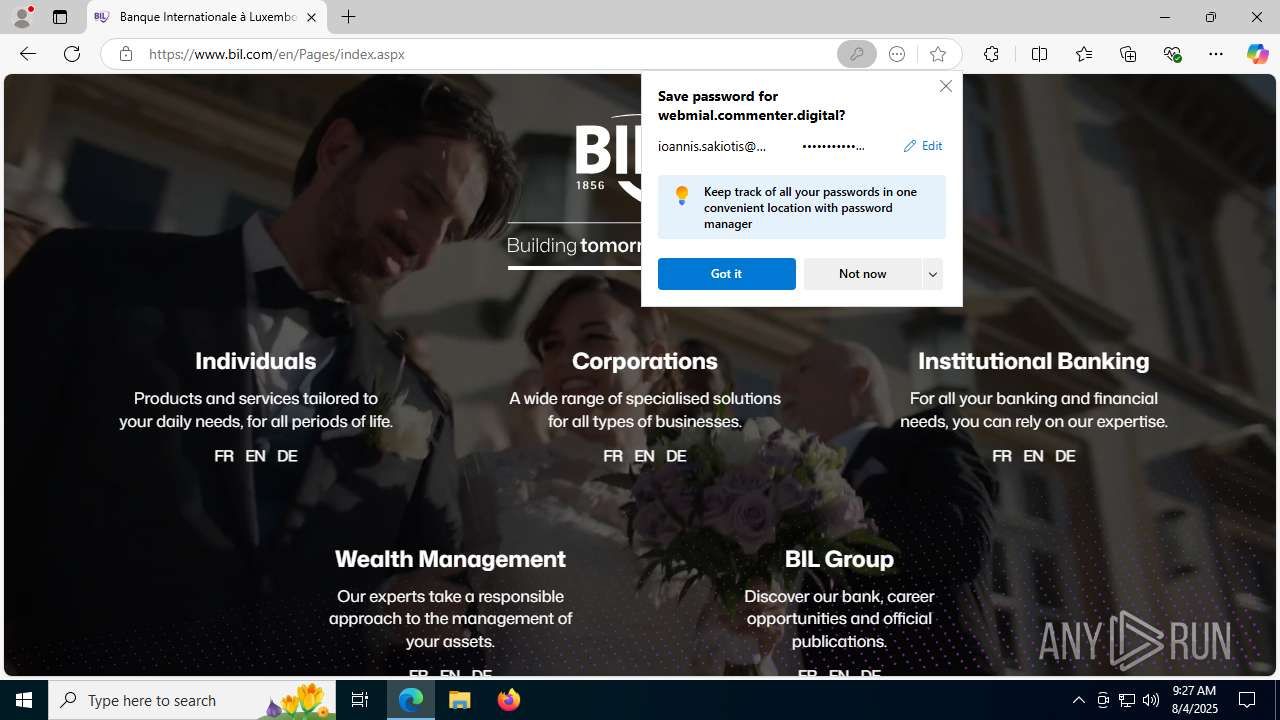Choose DE under Individuals
Image resolution: width=1280 pixels, height=720 pixels.
(x=287, y=456)
